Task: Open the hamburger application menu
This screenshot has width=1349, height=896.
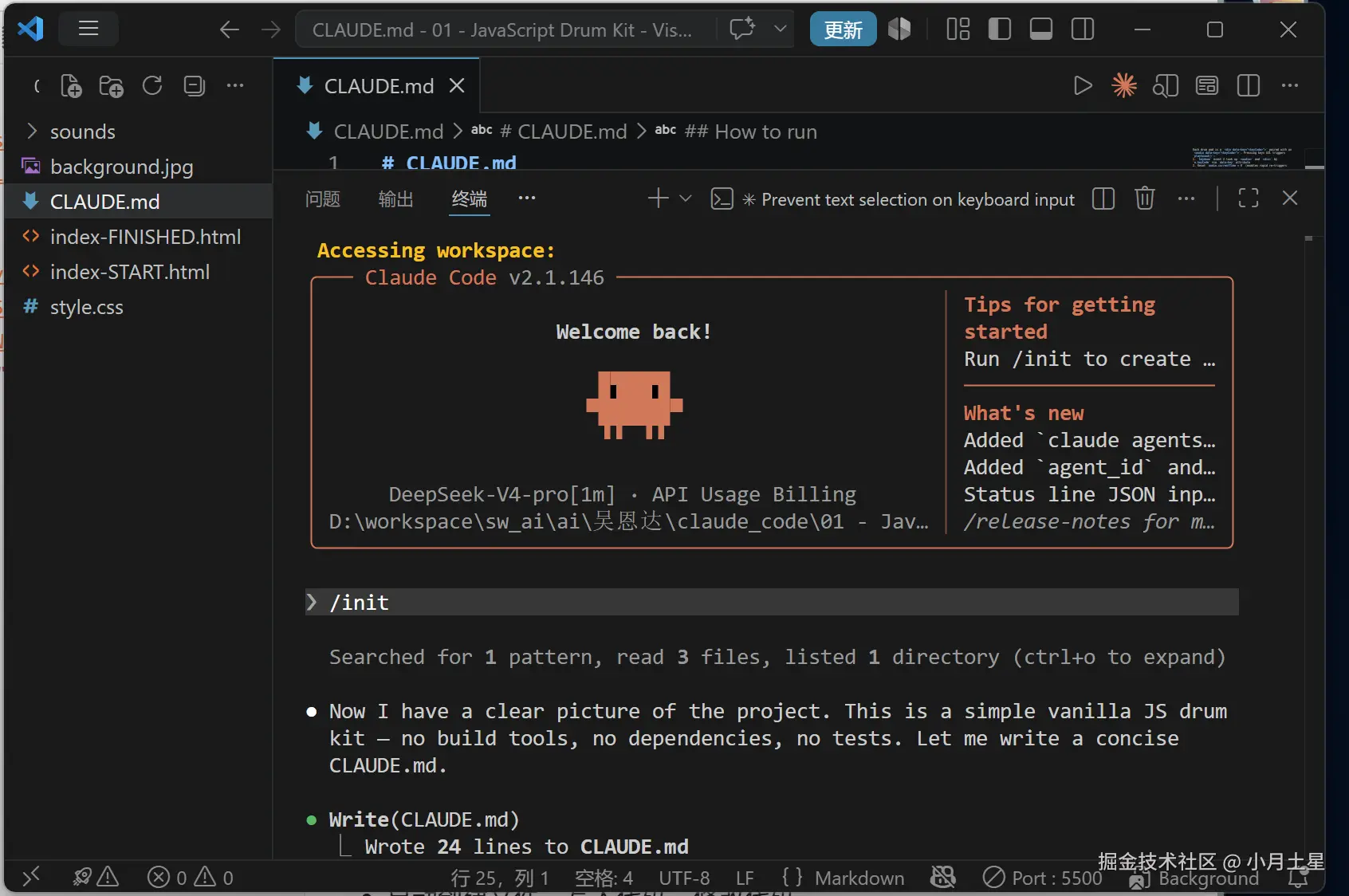Action: point(88,29)
